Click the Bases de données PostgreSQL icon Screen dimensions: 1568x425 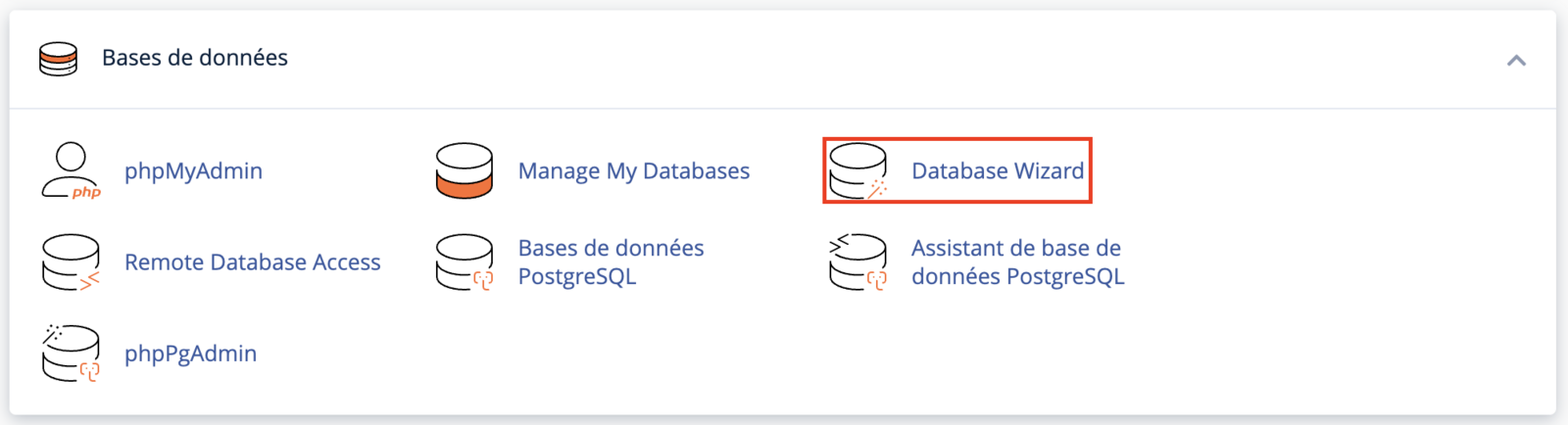point(465,262)
